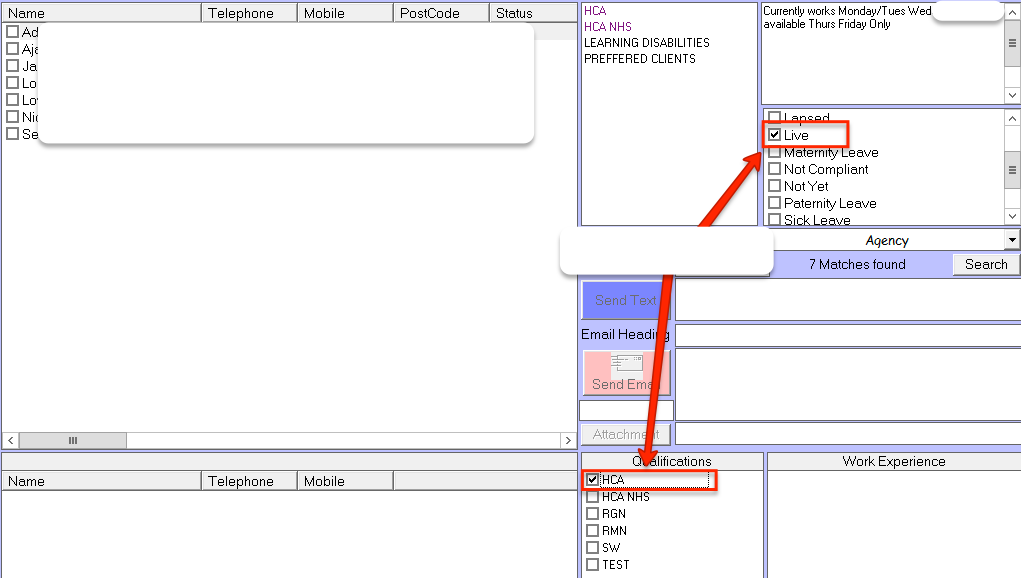
Task: Select PREFFERED CLIENTS in the list
Action: tap(639, 59)
